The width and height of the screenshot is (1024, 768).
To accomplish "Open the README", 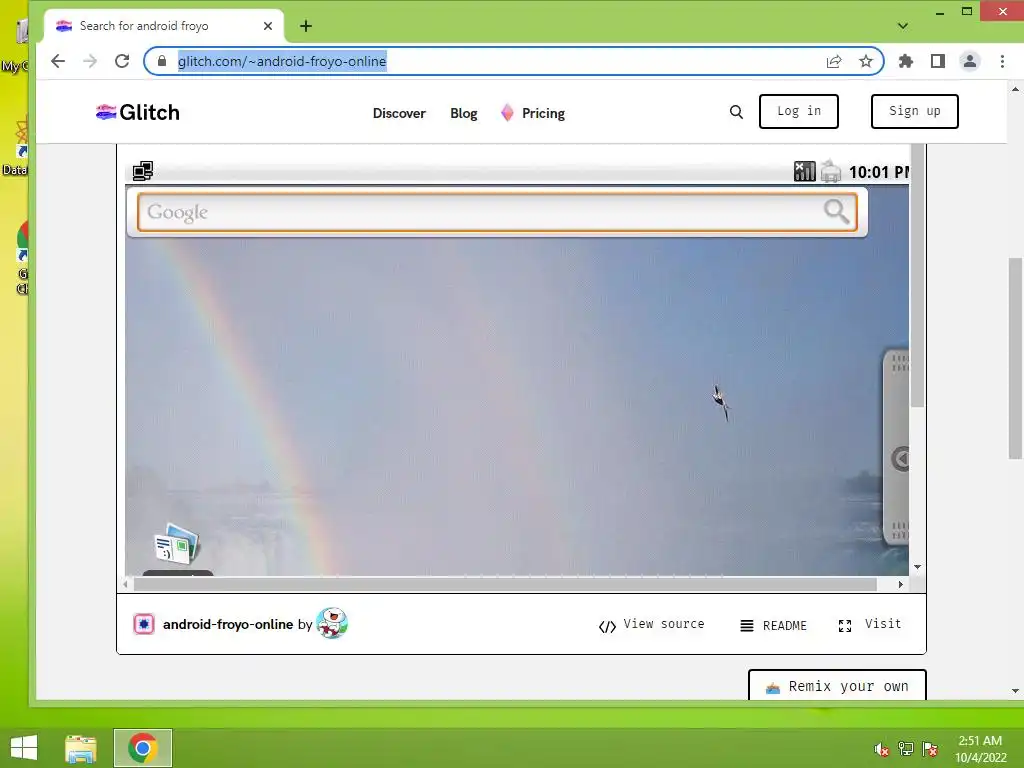I will pos(773,626).
